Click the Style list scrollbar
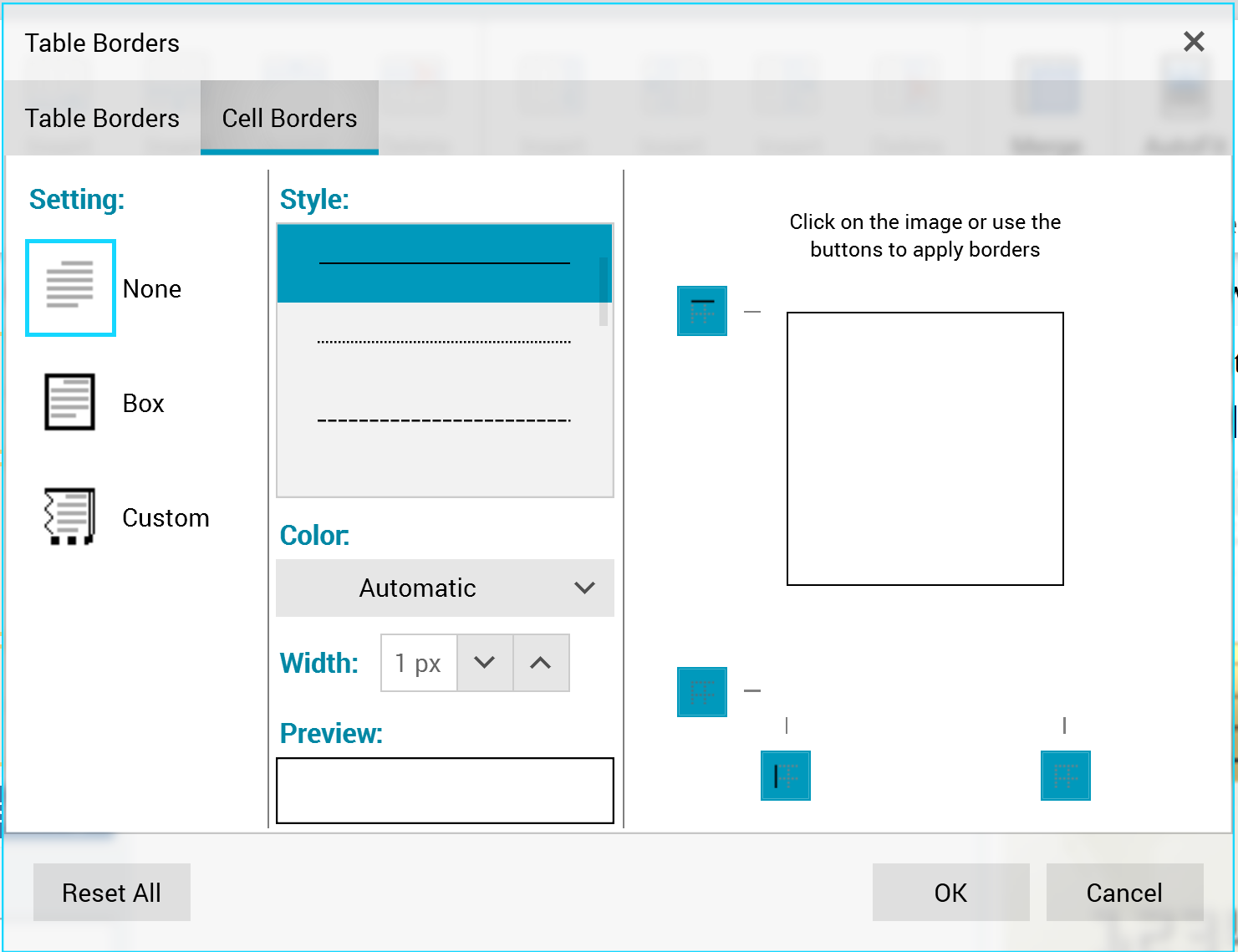This screenshot has width=1238, height=952. tap(604, 292)
